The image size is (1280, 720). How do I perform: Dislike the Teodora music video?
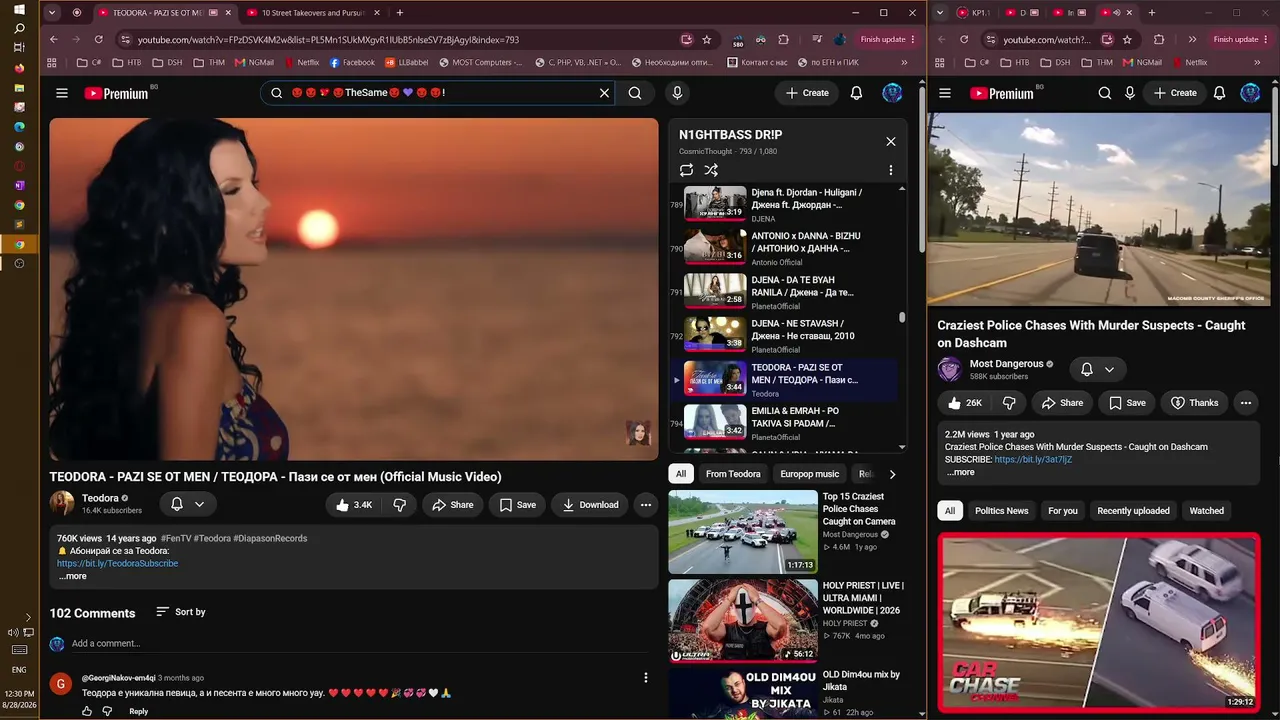tap(399, 505)
